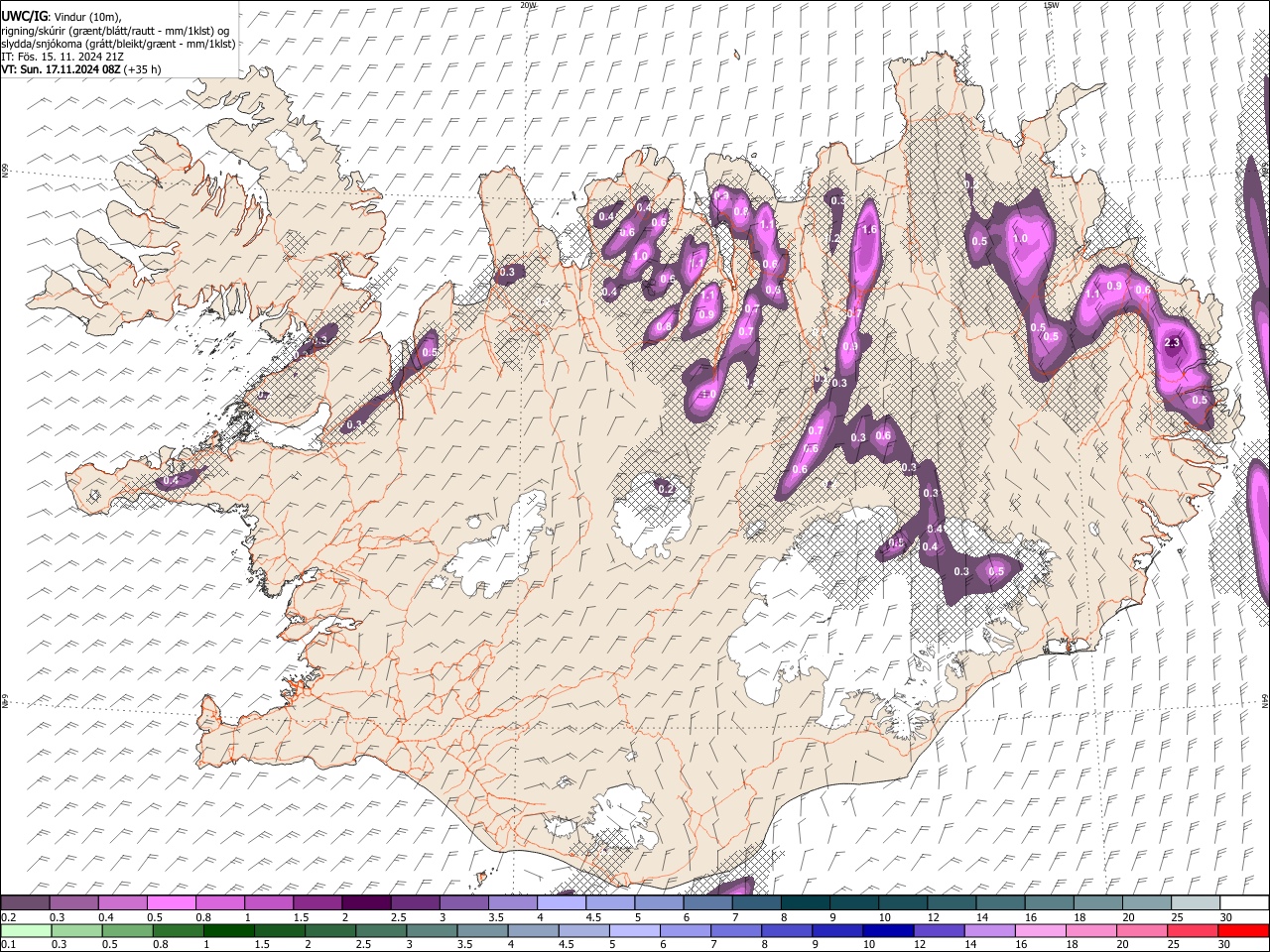Viewport: 1270px width, 952px height.
Task: Click the '2.3' precipitation value on the map
Action: pos(1172,342)
